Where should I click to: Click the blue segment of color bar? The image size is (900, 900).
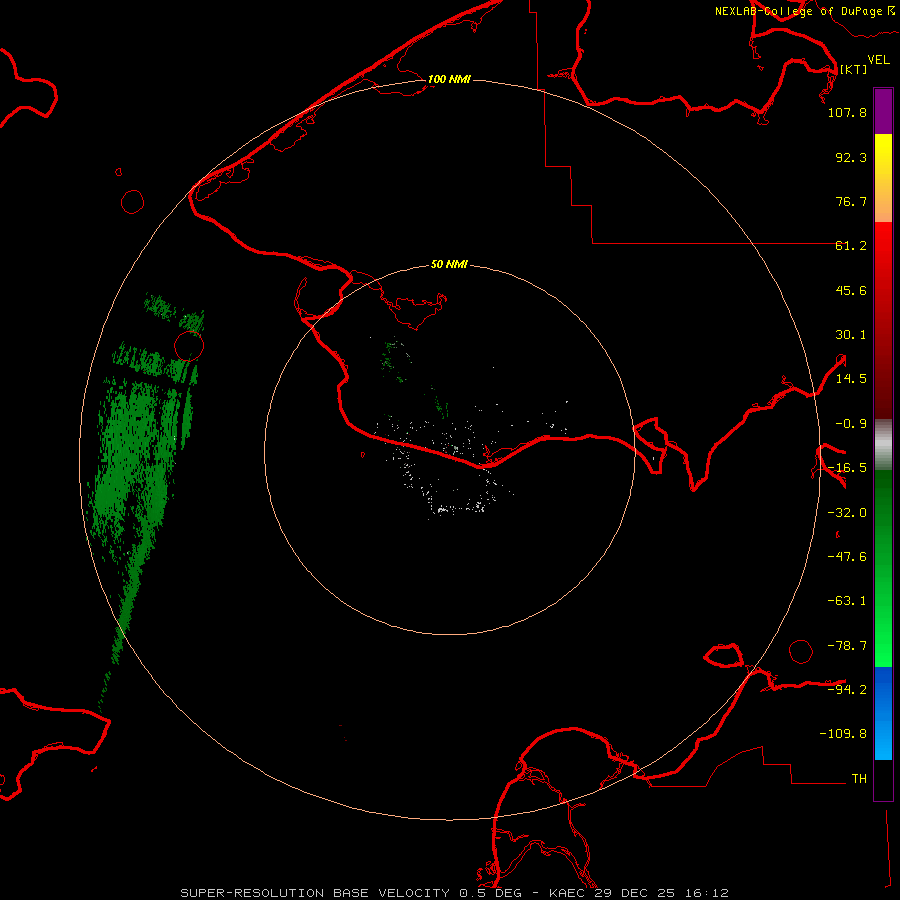coord(883,713)
